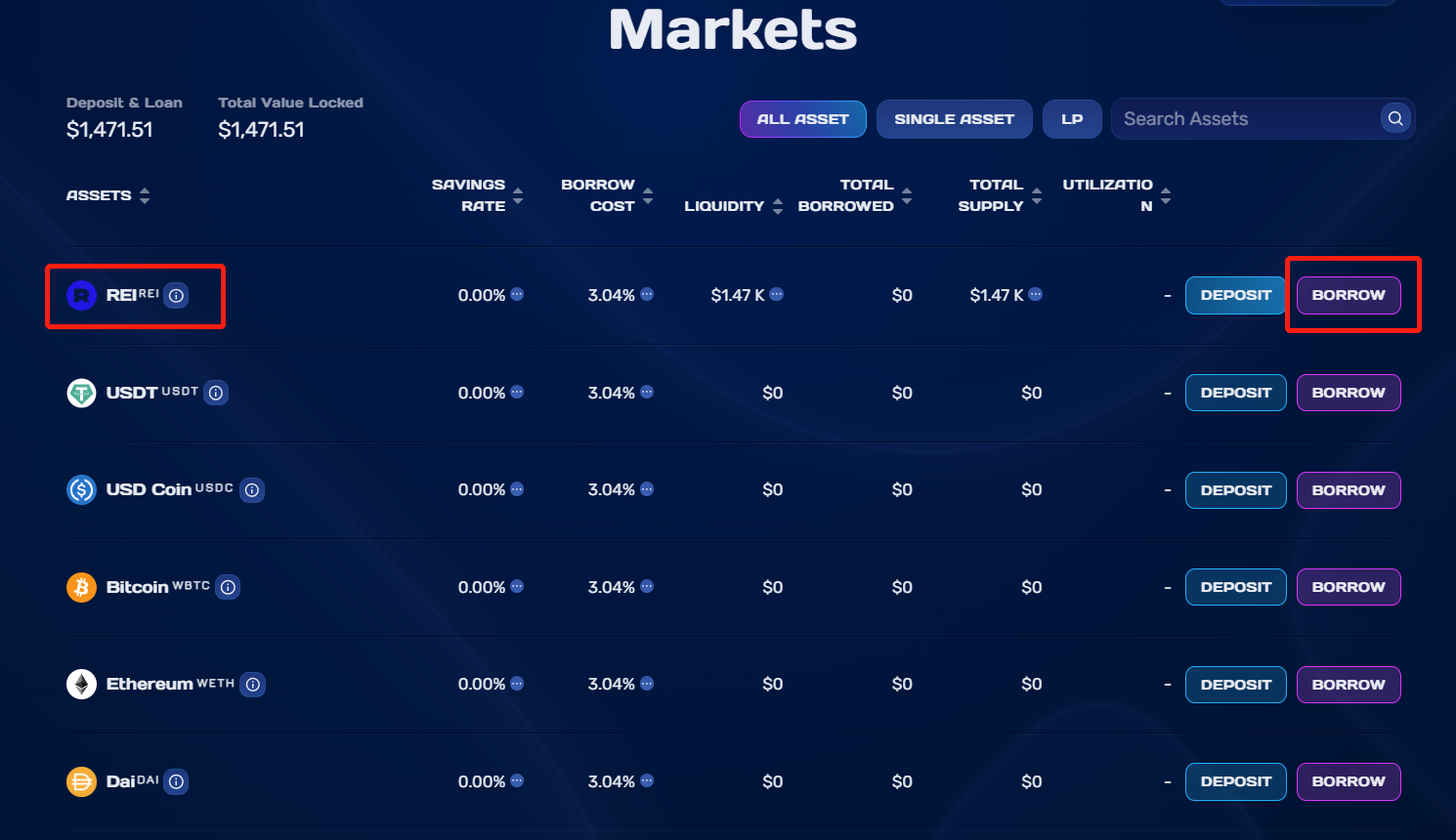Screen dimensions: 1456x840
Task: Show Dai borrow cost details dot
Action: 647,780
